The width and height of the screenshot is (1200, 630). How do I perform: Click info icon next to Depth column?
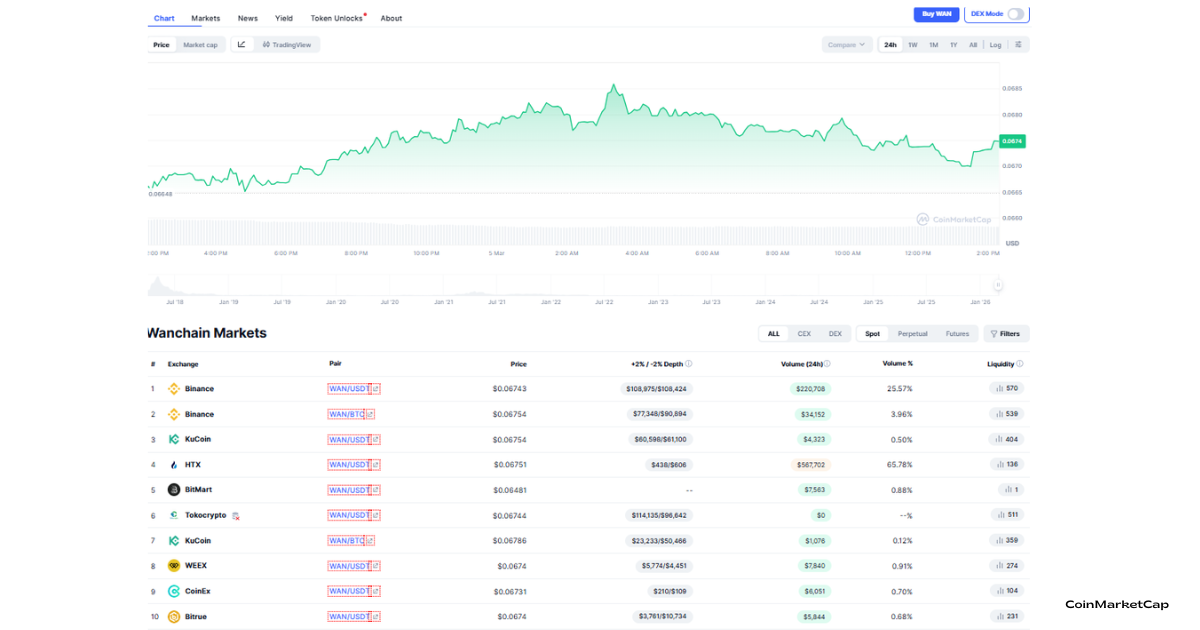[689, 364]
